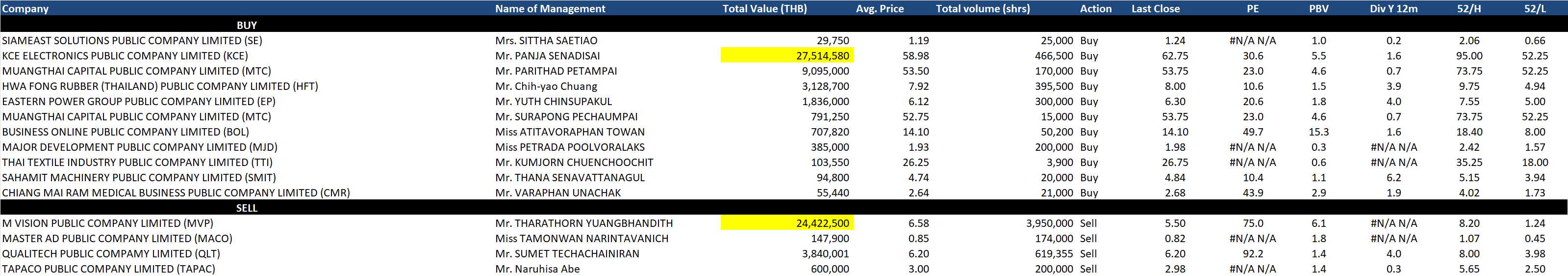Select HWA FONG RUBBER (THAILAND) company cell
The image size is (1568, 276).
coord(160,86)
